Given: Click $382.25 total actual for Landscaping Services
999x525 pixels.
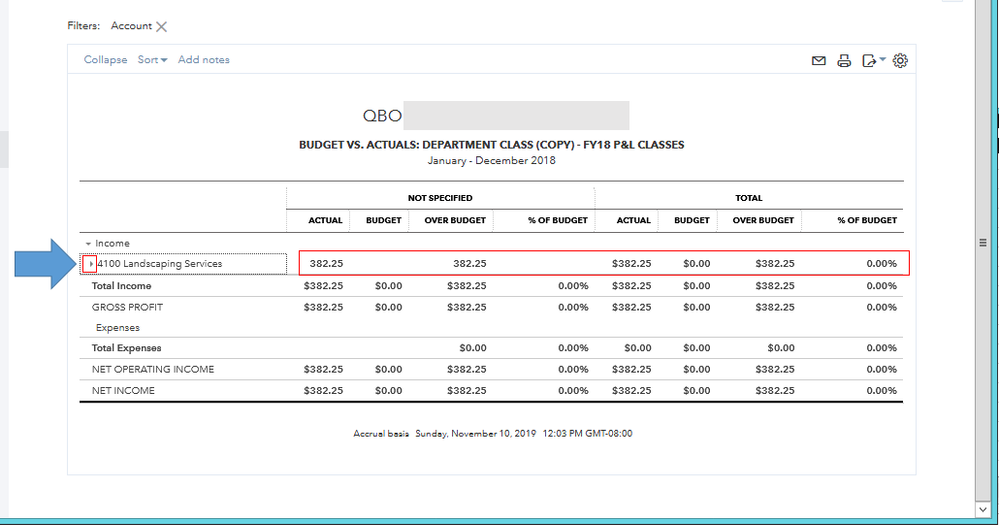Looking at the screenshot, I should pos(631,263).
